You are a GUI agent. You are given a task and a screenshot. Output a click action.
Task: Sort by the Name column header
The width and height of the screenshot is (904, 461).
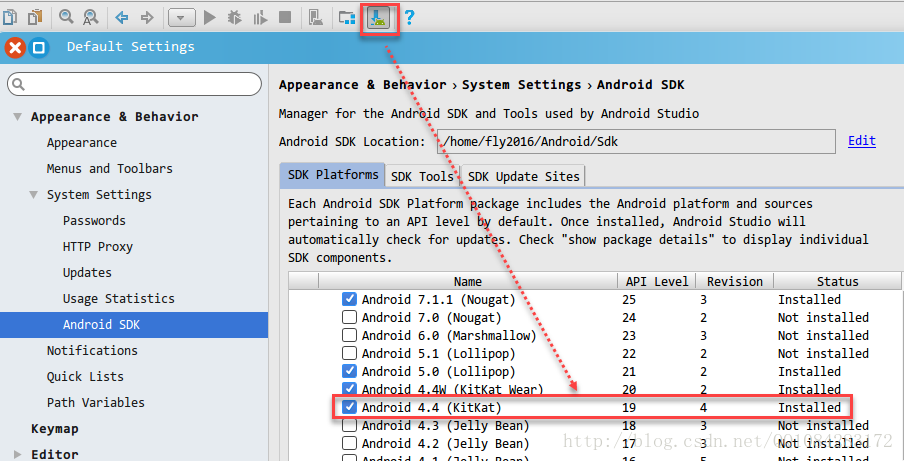pos(468,281)
